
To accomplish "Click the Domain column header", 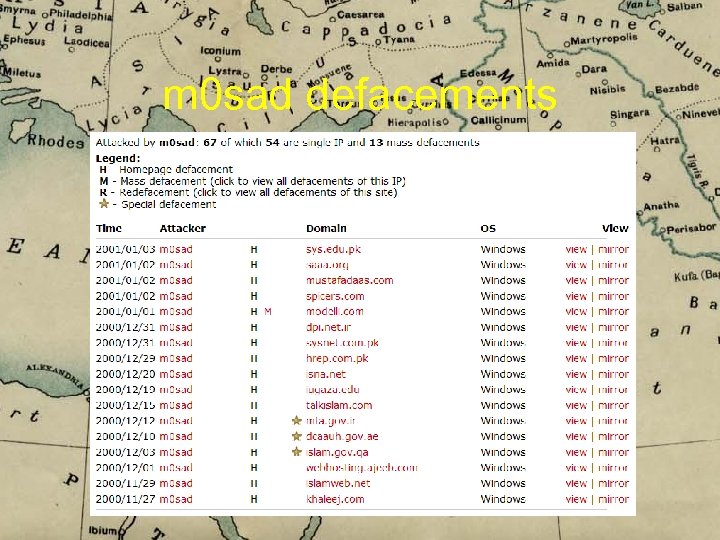I will [x=326, y=228].
